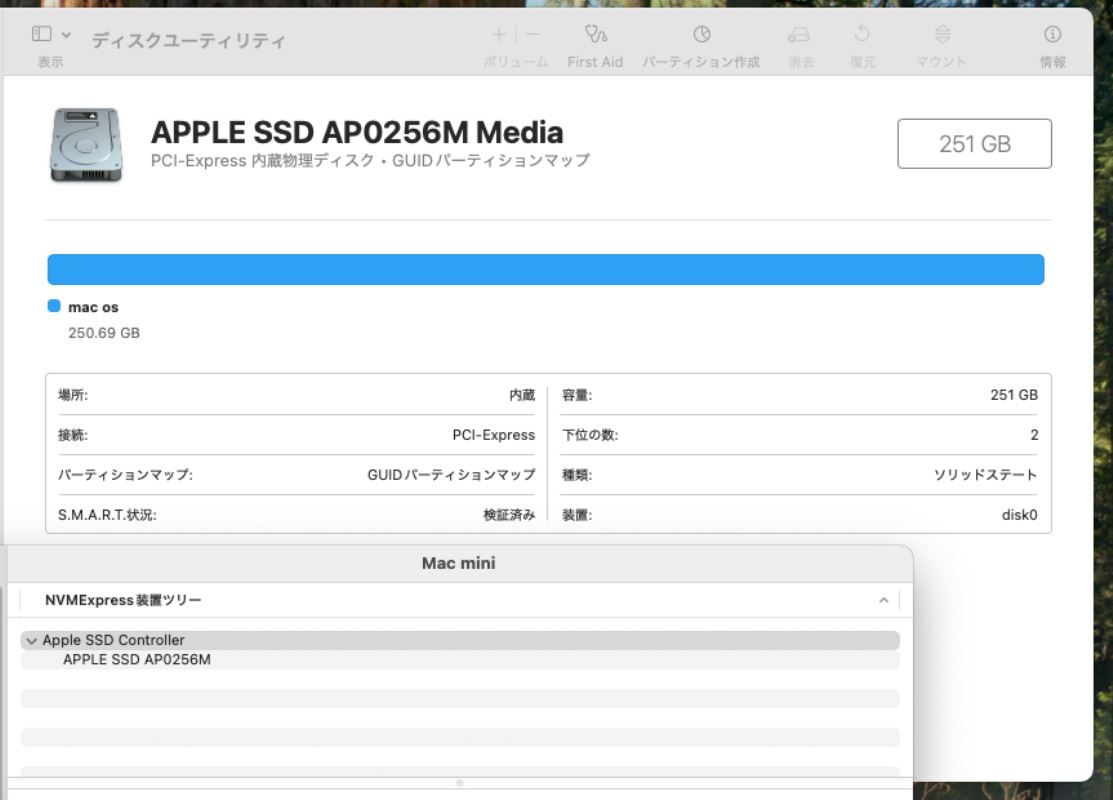This screenshot has width=1113, height=800.
Task: Click the 復元 restore arrow icon
Action: [x=862, y=35]
